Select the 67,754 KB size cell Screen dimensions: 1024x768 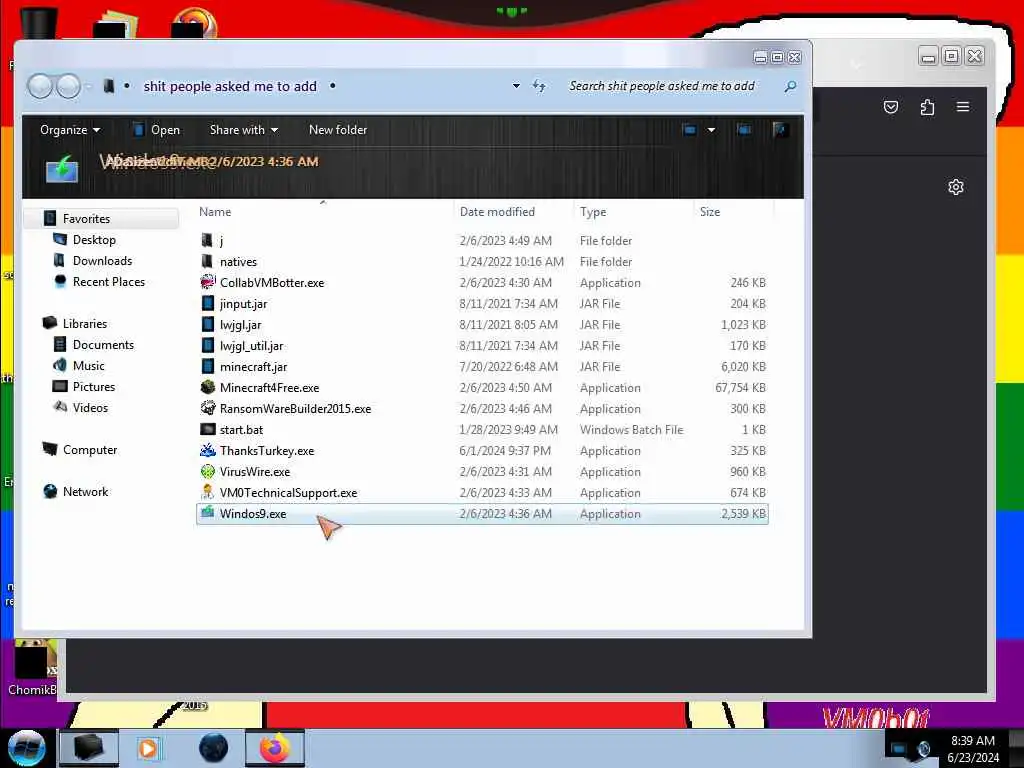click(x=740, y=387)
